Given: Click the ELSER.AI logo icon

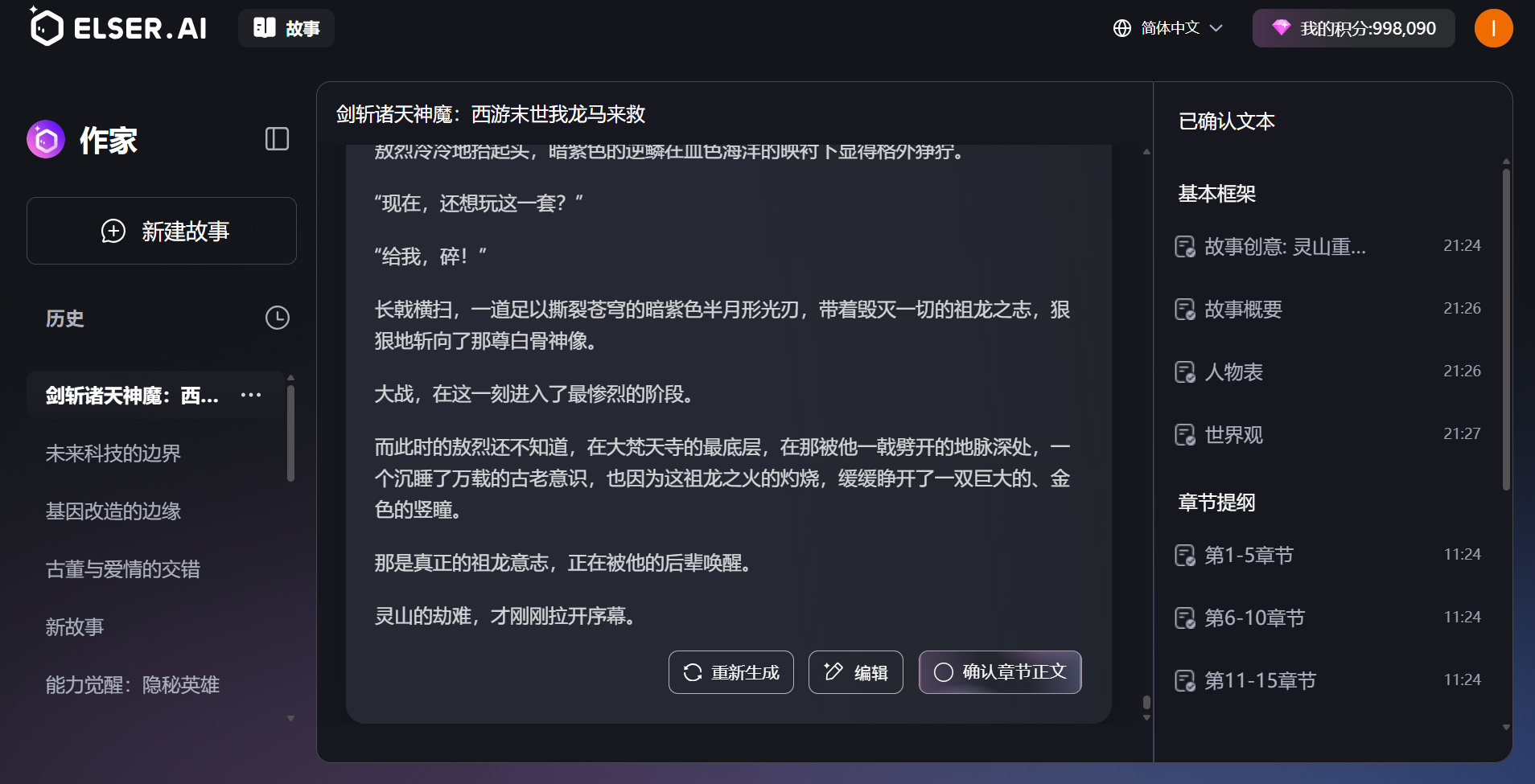Looking at the screenshot, I should (x=46, y=28).
